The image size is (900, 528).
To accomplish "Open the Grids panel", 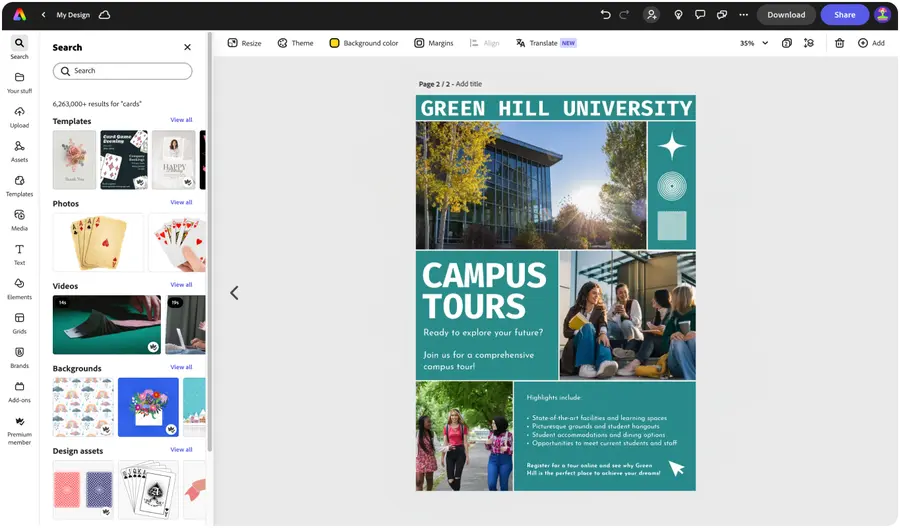I will click(x=20, y=324).
